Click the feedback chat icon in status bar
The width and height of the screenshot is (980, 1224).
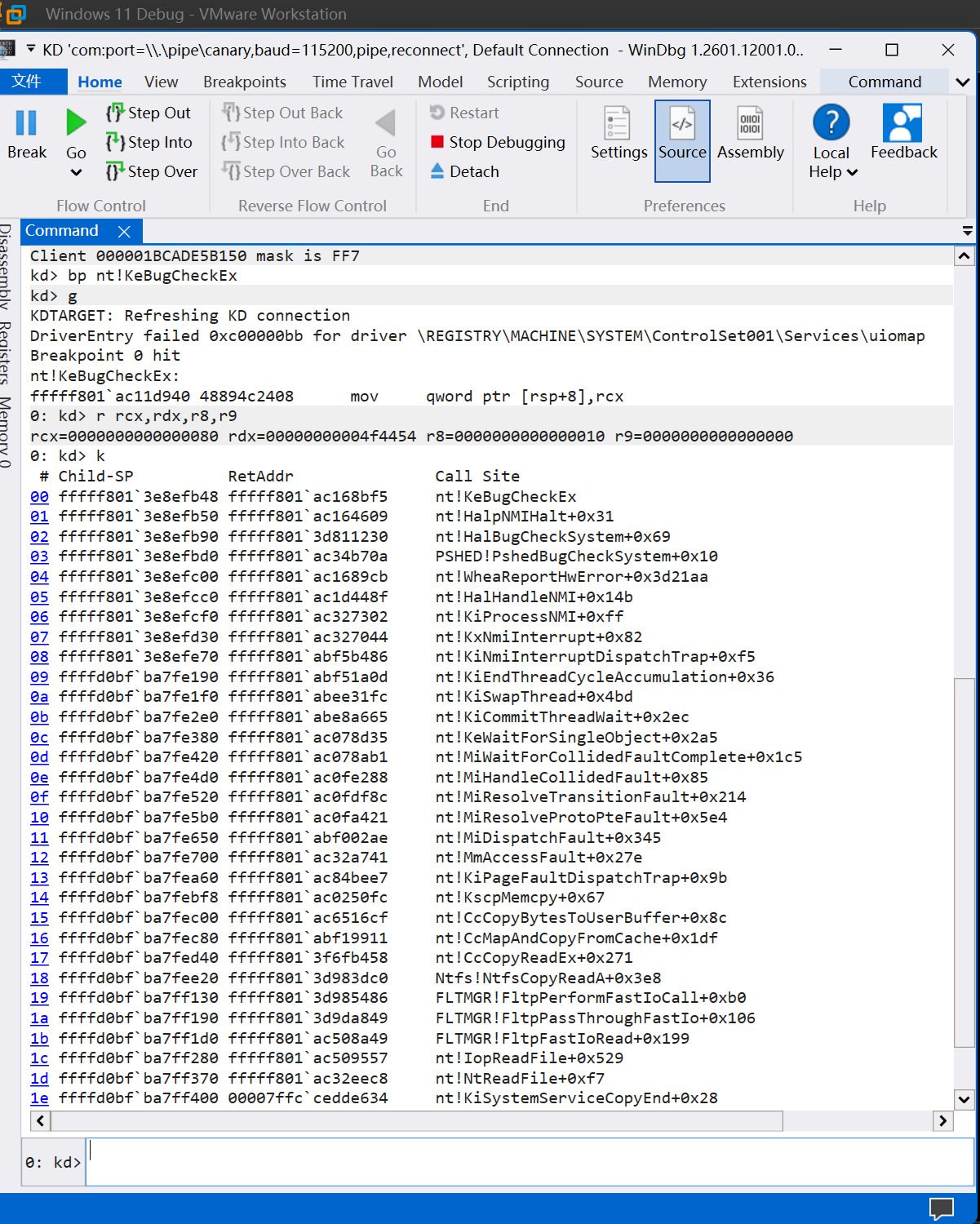click(942, 1208)
